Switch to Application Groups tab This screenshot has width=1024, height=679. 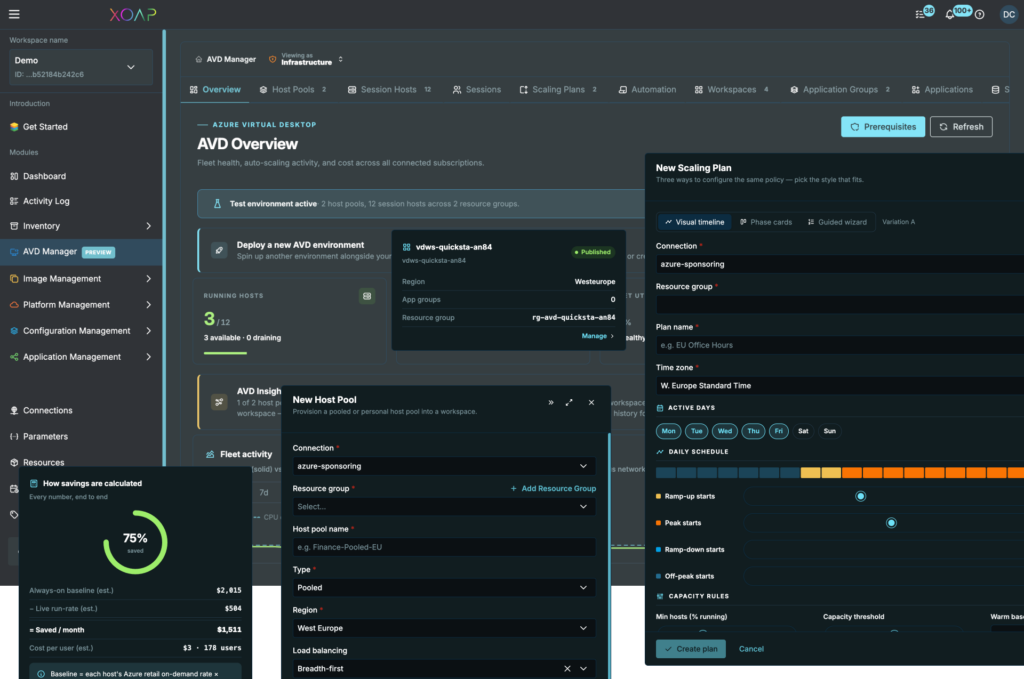pos(840,89)
